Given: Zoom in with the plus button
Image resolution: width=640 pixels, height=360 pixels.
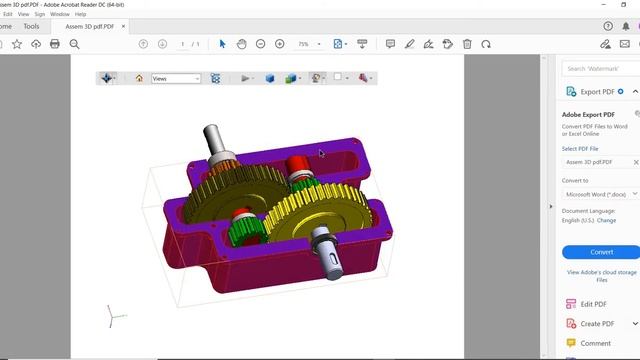Looking at the screenshot, I should [x=280, y=44].
